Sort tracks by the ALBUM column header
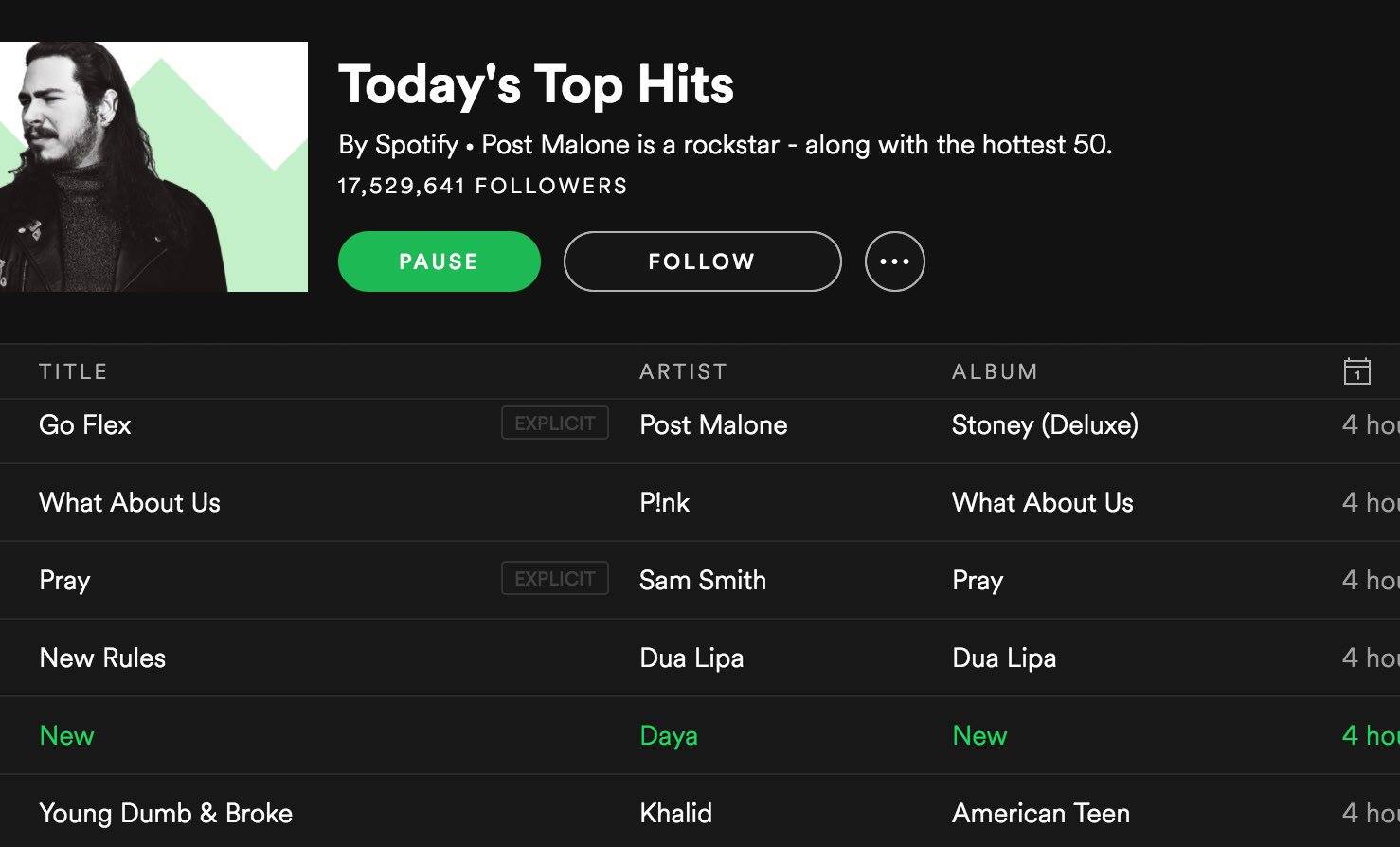This screenshot has width=1400, height=847. [x=995, y=371]
